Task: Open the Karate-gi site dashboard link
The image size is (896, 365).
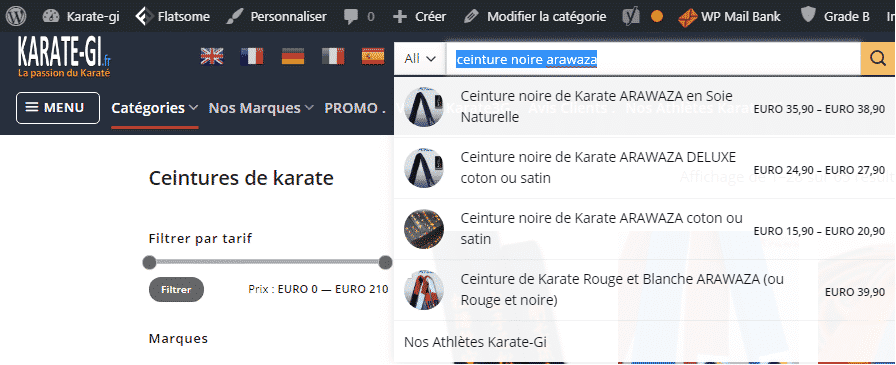Action: (x=81, y=17)
